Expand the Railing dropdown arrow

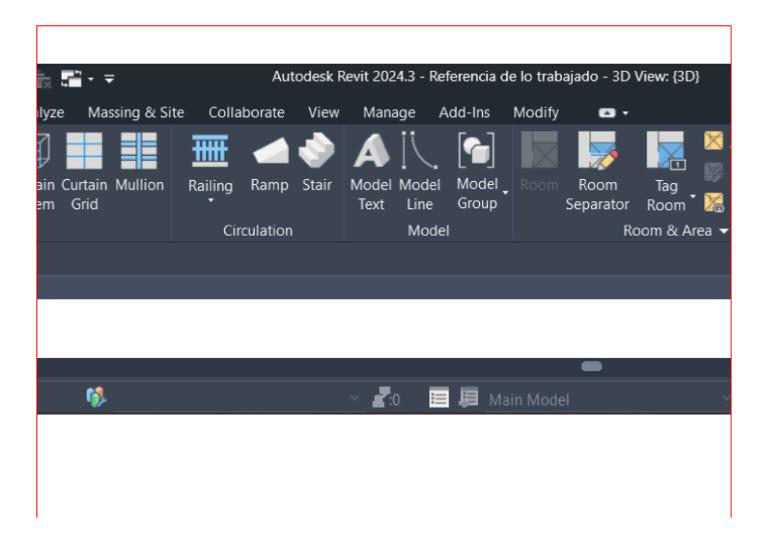[211, 200]
